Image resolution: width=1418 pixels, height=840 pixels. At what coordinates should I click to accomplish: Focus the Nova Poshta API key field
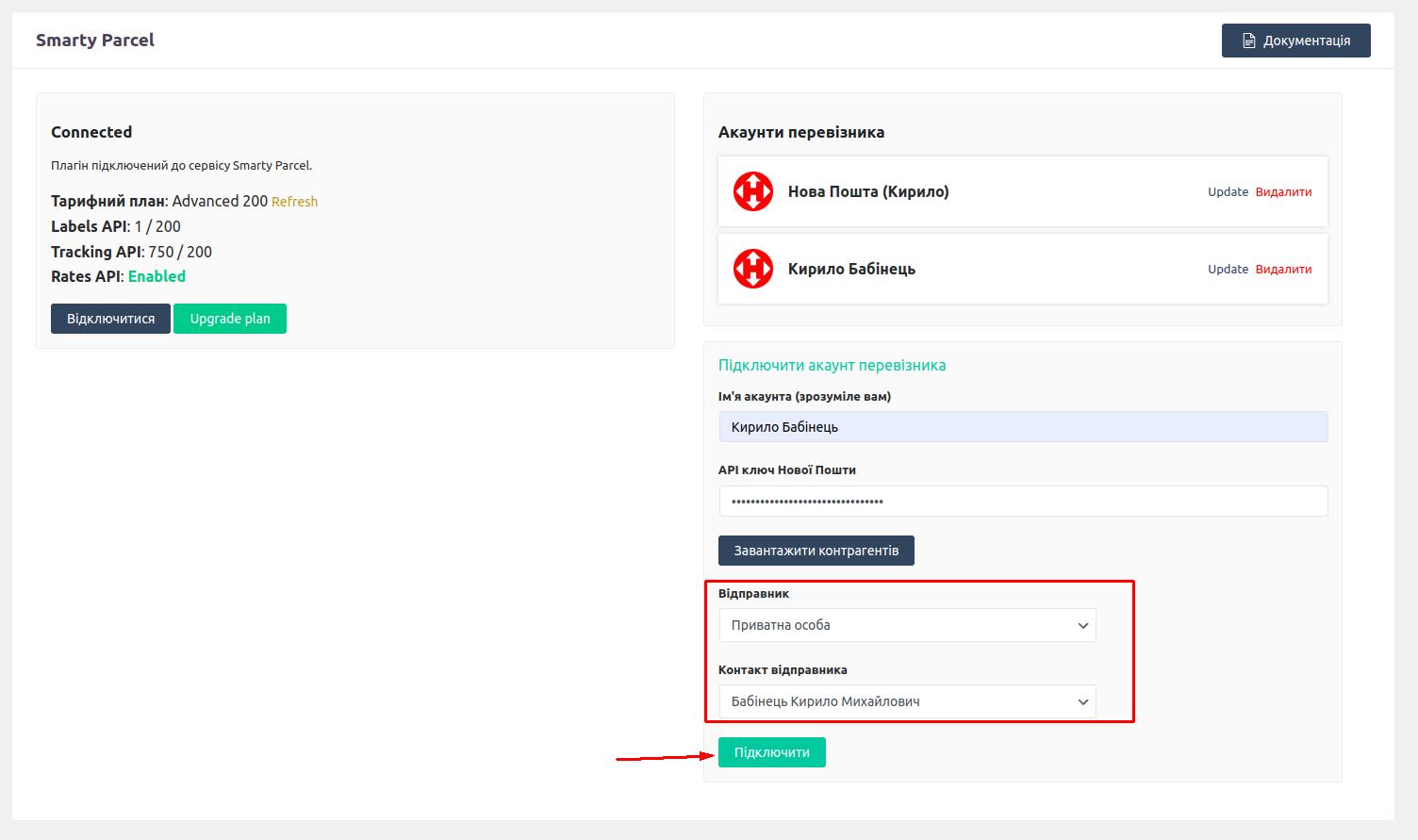pos(1023,501)
